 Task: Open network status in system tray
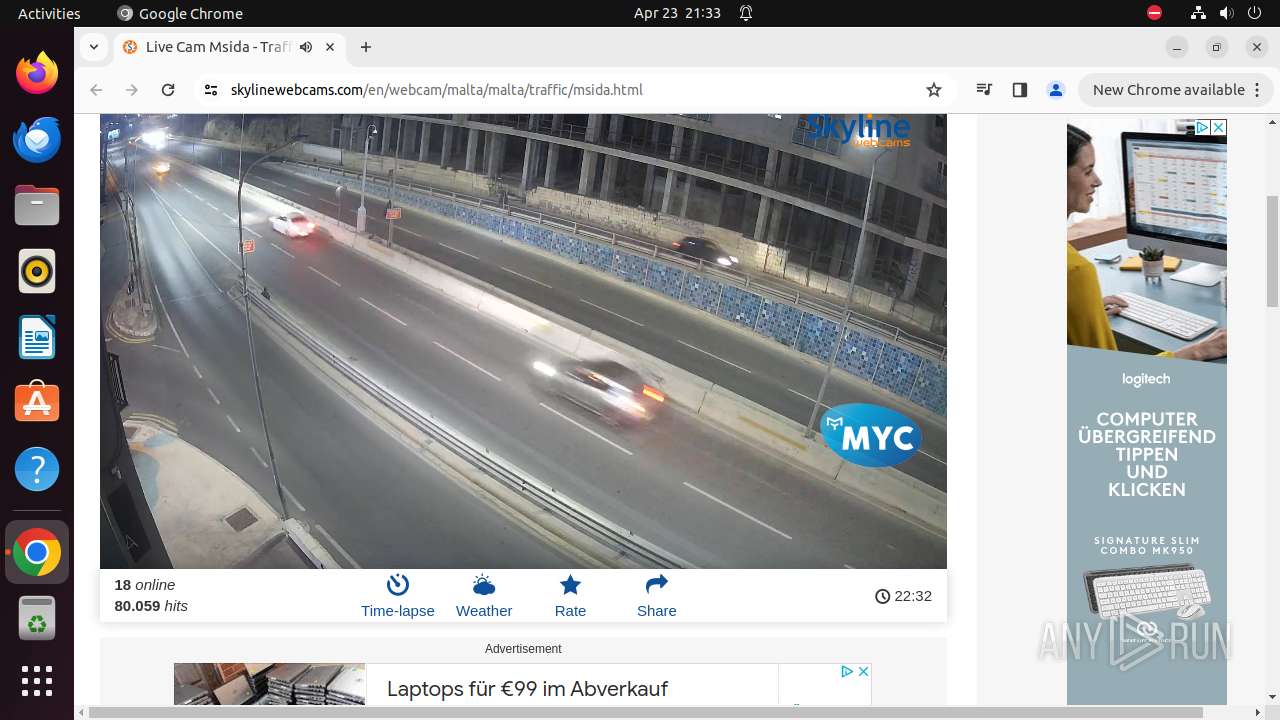(1198, 13)
